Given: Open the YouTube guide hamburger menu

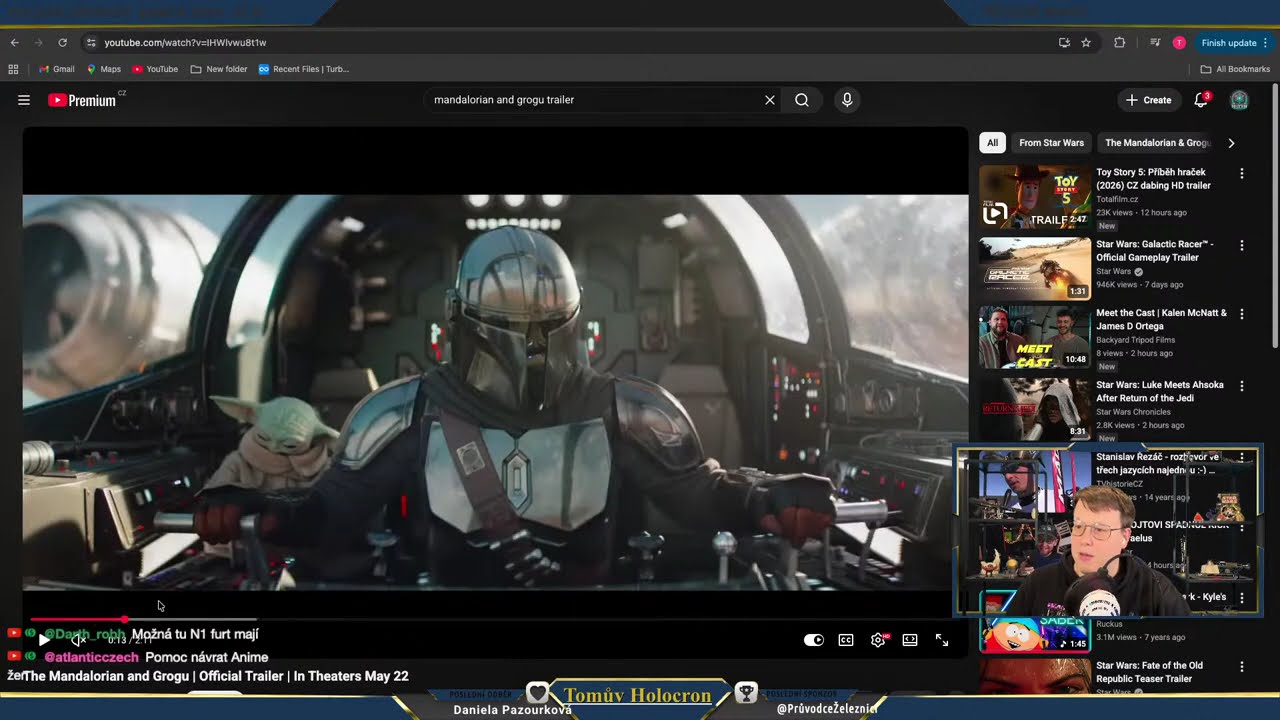Looking at the screenshot, I should point(24,100).
